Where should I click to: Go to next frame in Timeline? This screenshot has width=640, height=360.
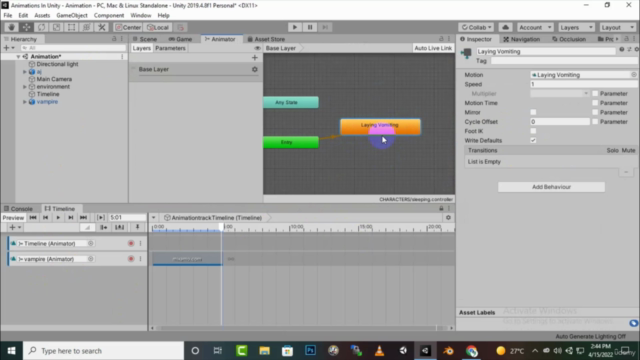[71, 218]
